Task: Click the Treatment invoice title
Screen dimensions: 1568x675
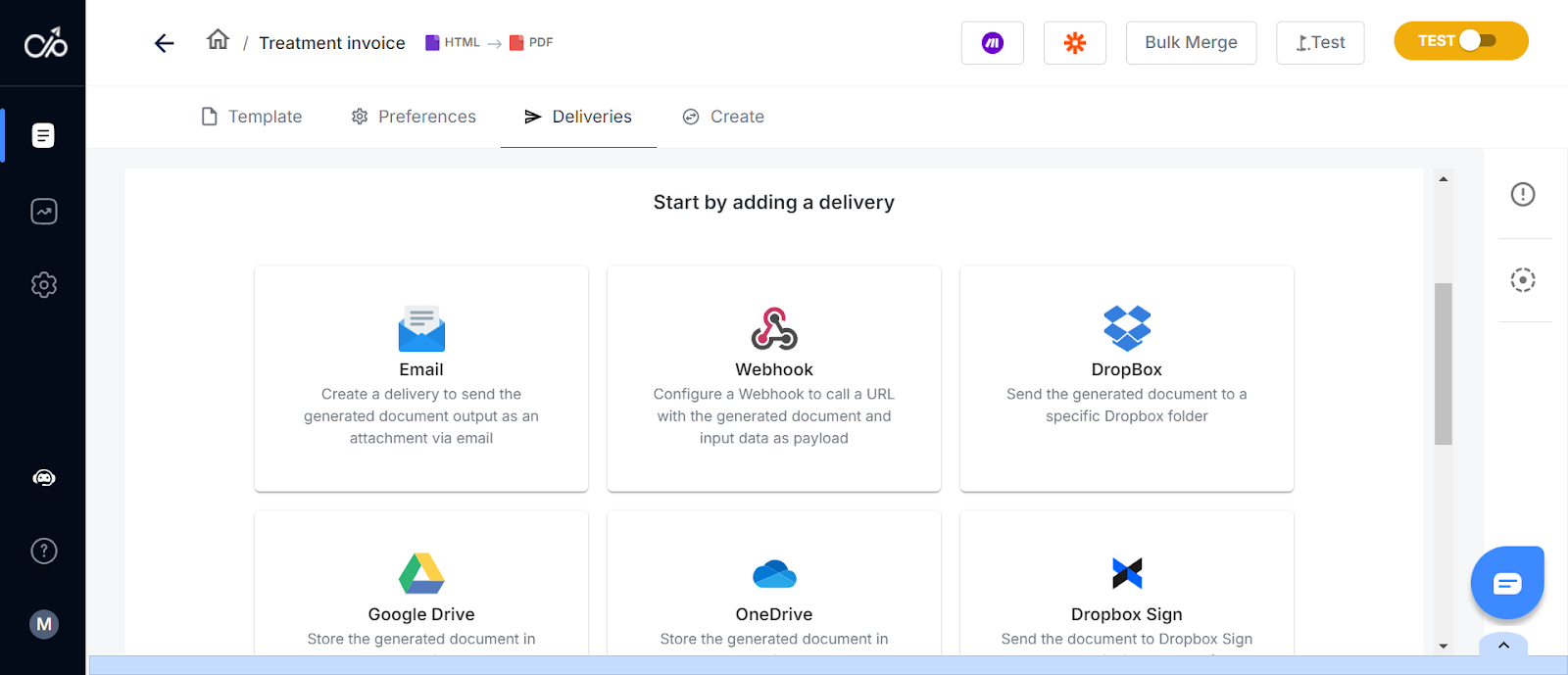Action: pos(332,43)
